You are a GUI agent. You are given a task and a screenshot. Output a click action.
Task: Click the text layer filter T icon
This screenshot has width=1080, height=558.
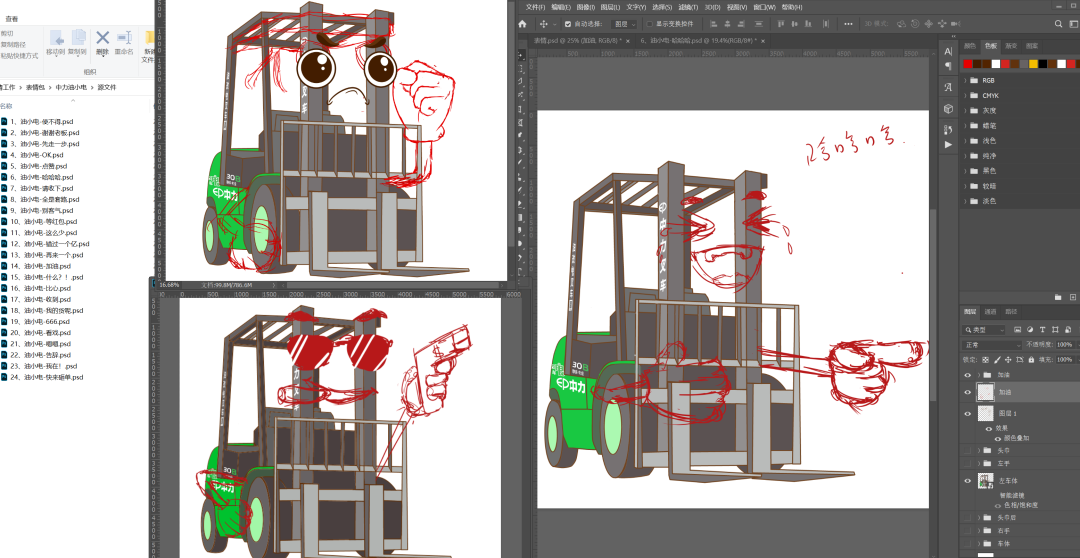tap(1042, 329)
